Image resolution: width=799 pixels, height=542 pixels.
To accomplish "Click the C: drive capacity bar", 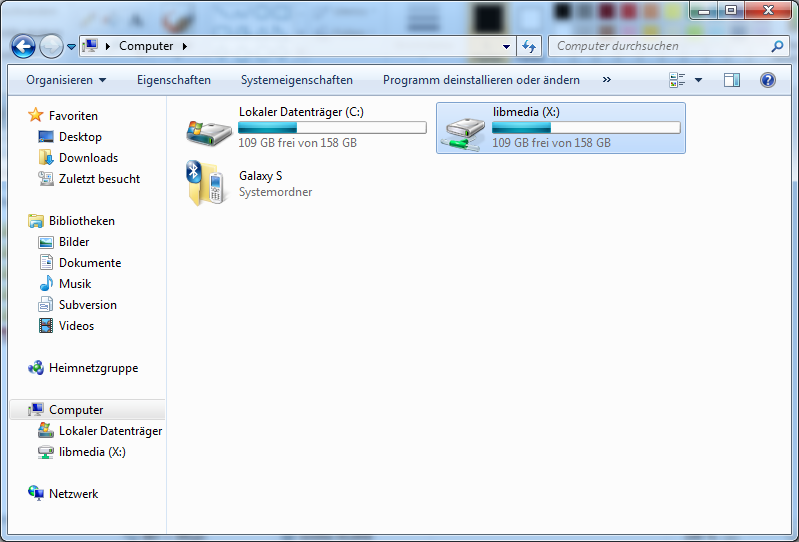I will [332, 127].
